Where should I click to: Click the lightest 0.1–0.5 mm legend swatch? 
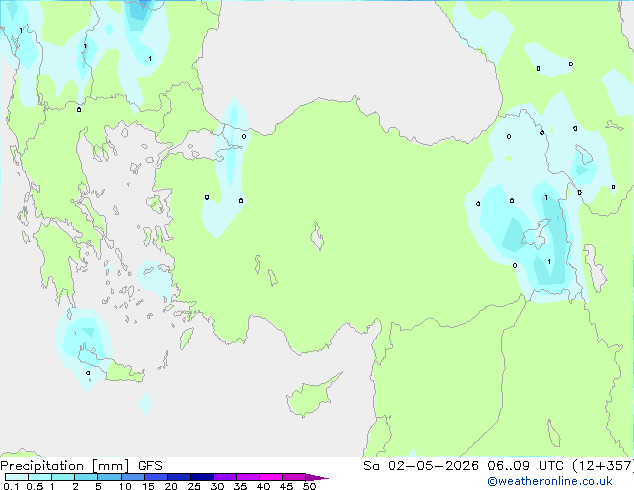pos(17,477)
